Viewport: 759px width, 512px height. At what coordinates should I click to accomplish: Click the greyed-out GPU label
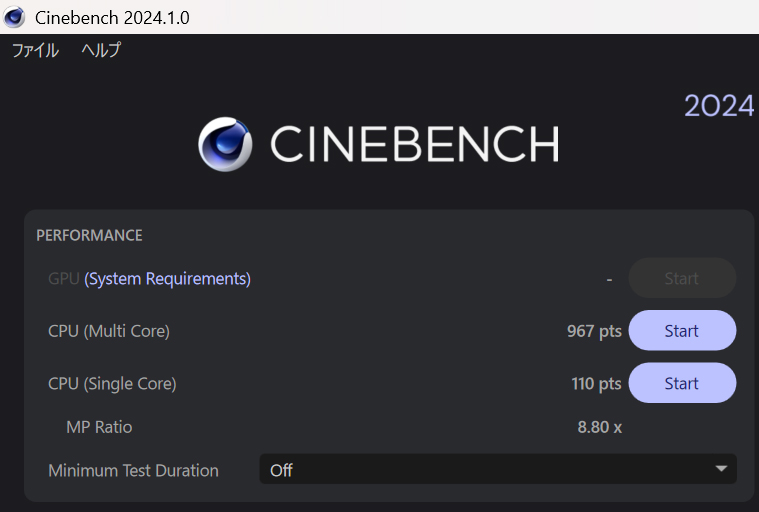point(63,279)
